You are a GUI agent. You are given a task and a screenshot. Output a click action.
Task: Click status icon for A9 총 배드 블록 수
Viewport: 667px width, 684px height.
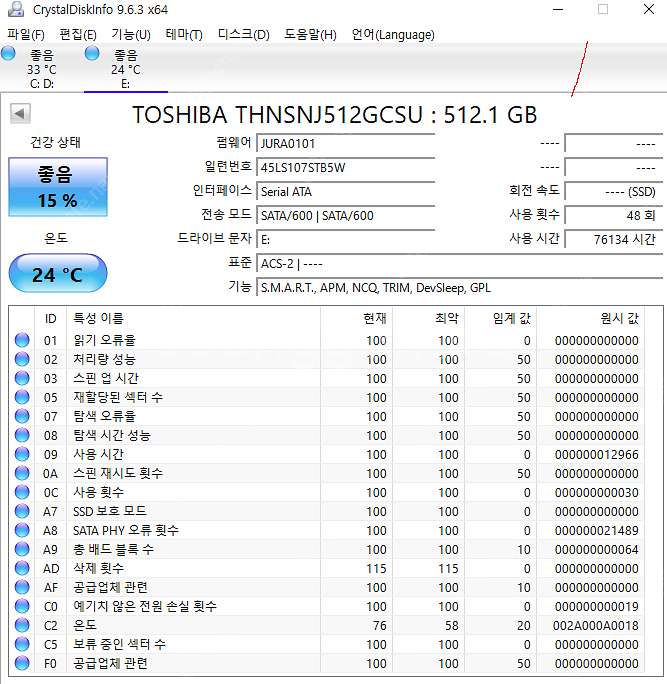coord(22,549)
